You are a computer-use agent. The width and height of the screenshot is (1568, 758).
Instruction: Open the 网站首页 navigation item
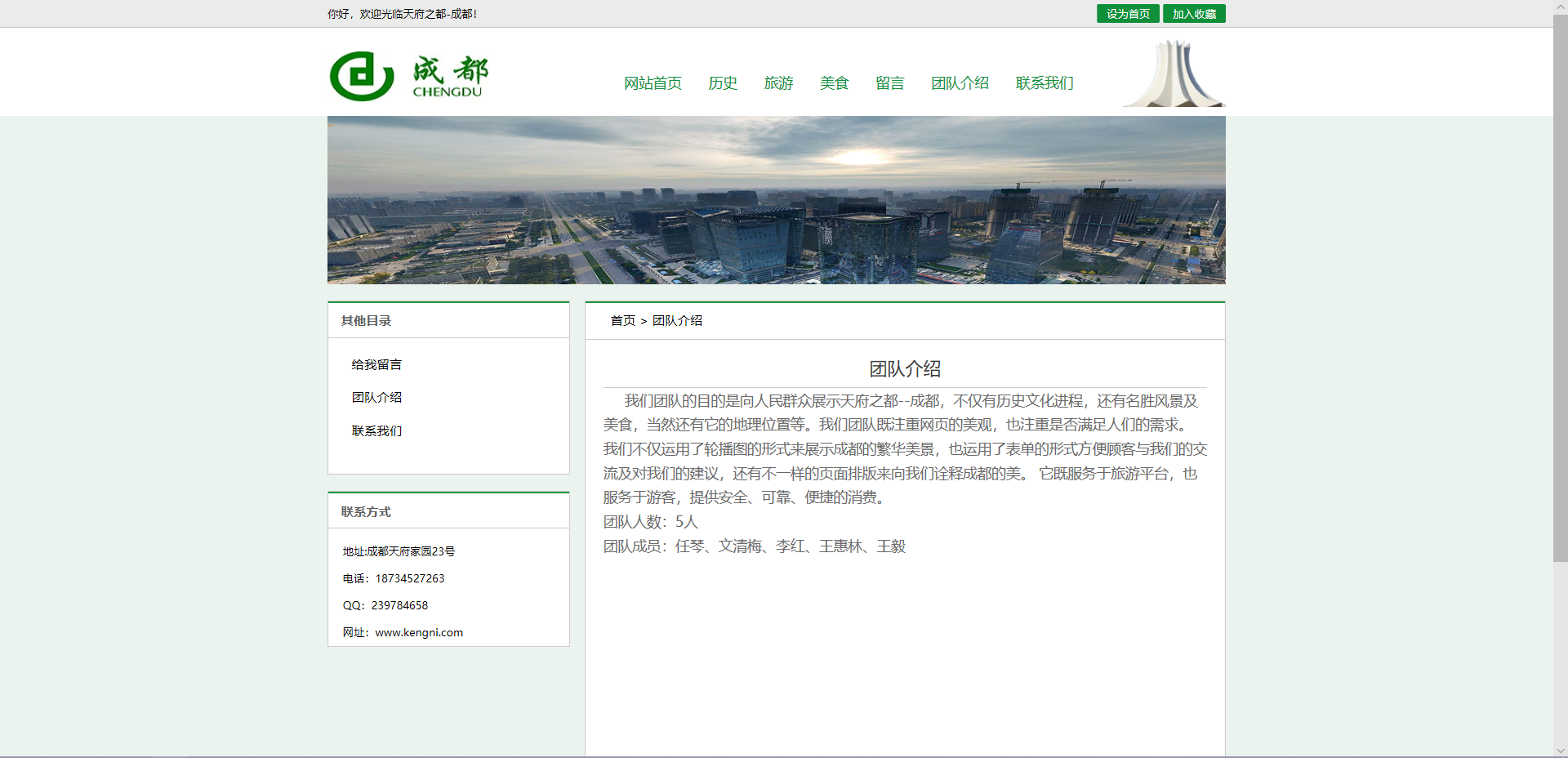pyautogui.click(x=653, y=83)
